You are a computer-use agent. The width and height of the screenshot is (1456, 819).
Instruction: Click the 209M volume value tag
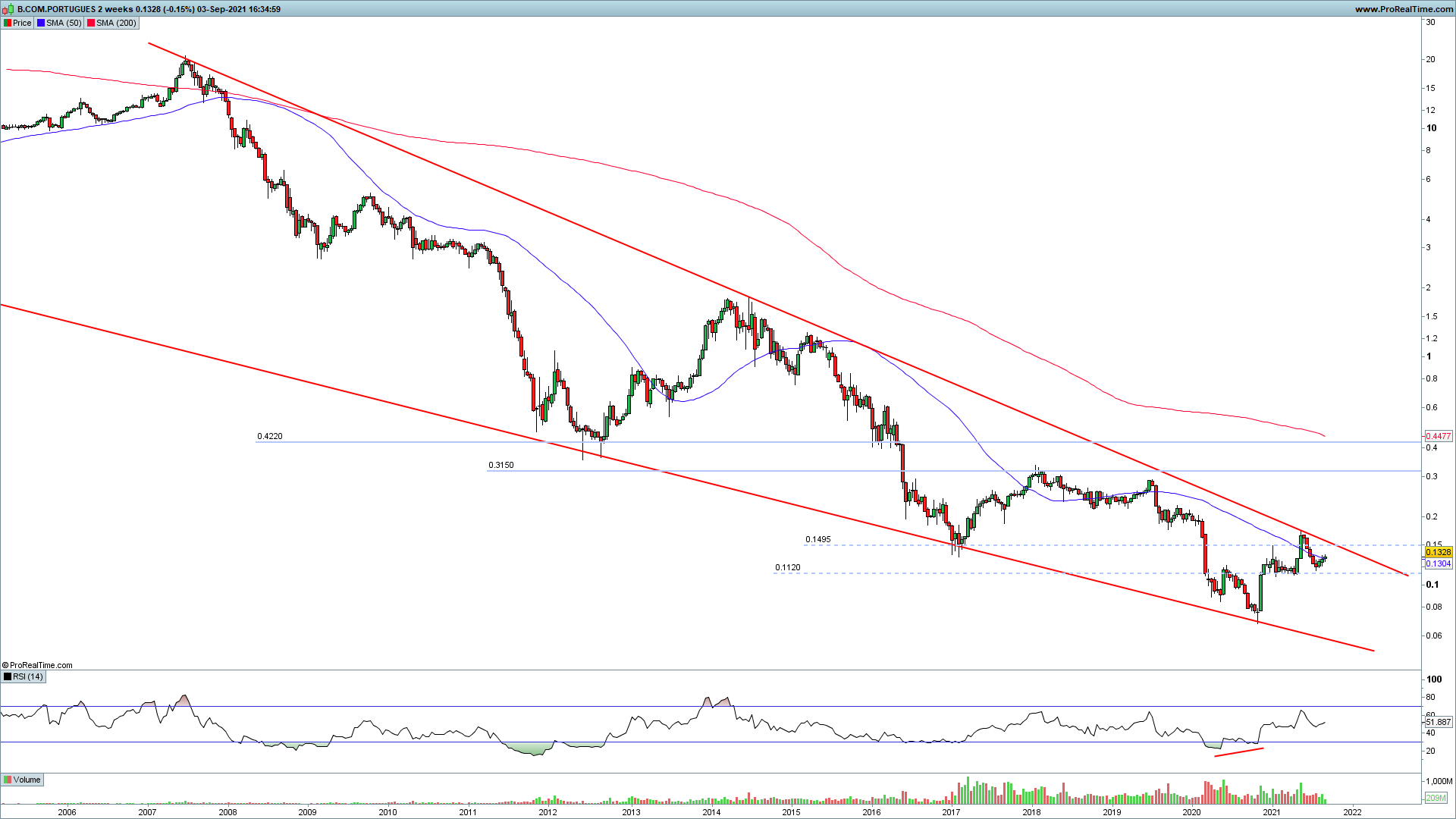(1436, 798)
